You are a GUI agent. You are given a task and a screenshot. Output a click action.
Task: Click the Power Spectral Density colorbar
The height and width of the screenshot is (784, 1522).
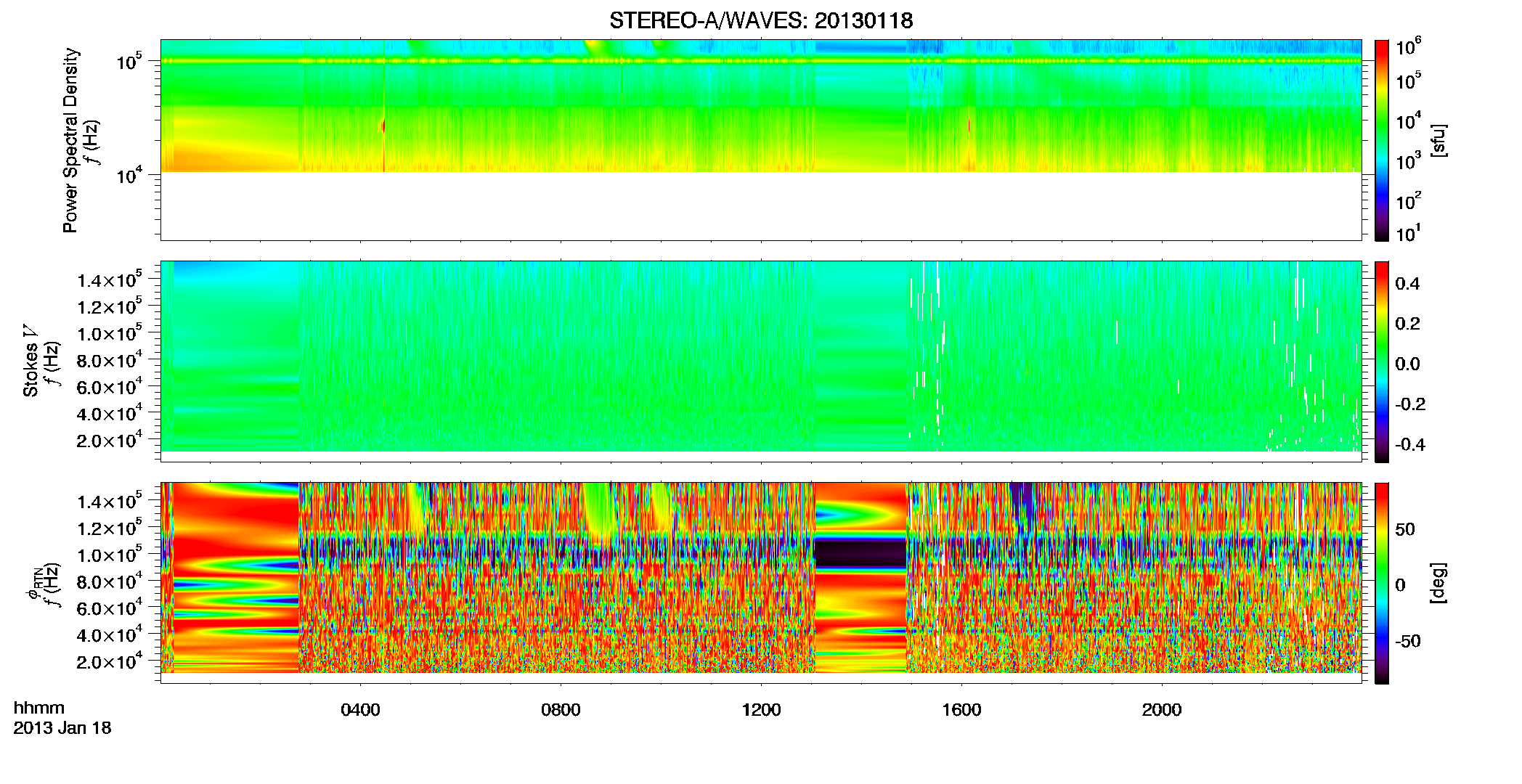tap(1382, 140)
